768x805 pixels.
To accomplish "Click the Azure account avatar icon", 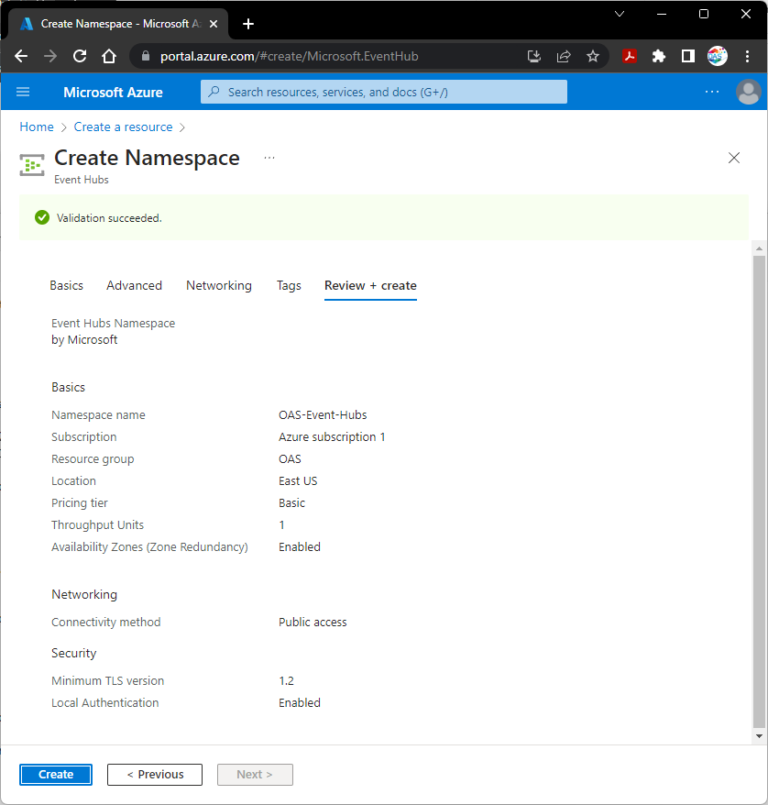I will pos(748,91).
